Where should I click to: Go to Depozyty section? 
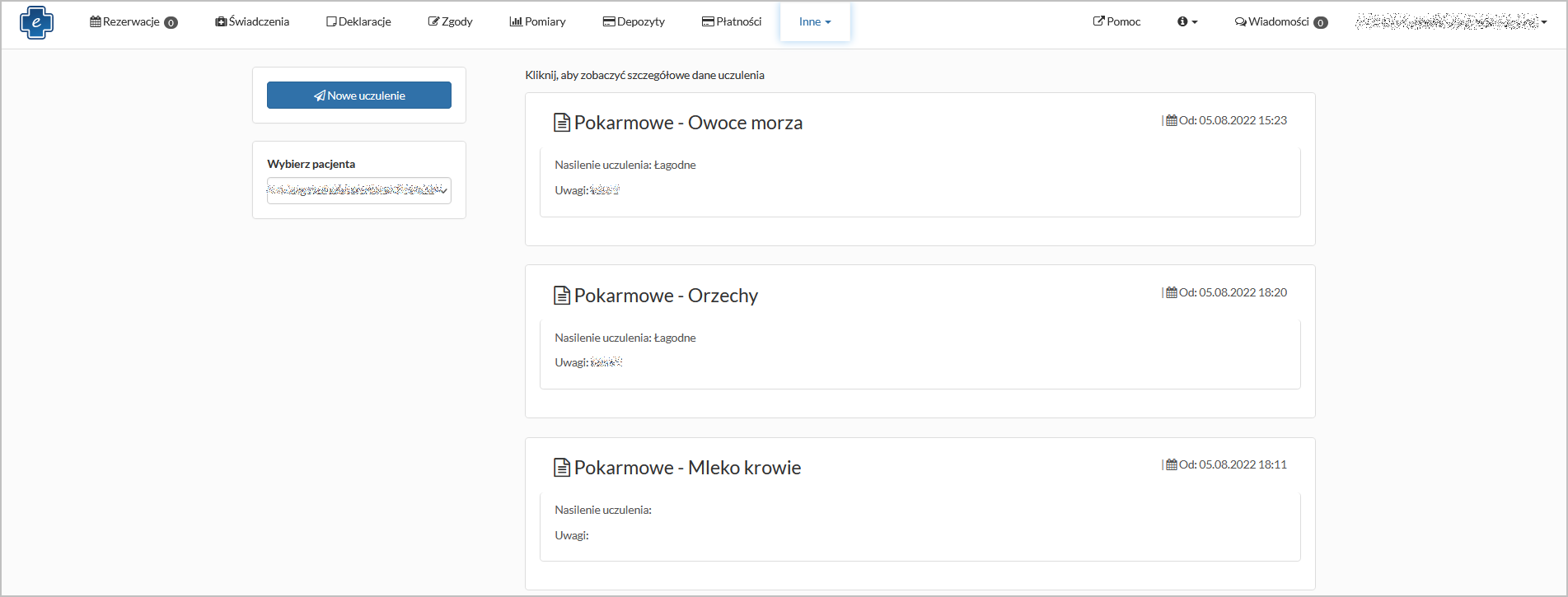[x=634, y=22]
